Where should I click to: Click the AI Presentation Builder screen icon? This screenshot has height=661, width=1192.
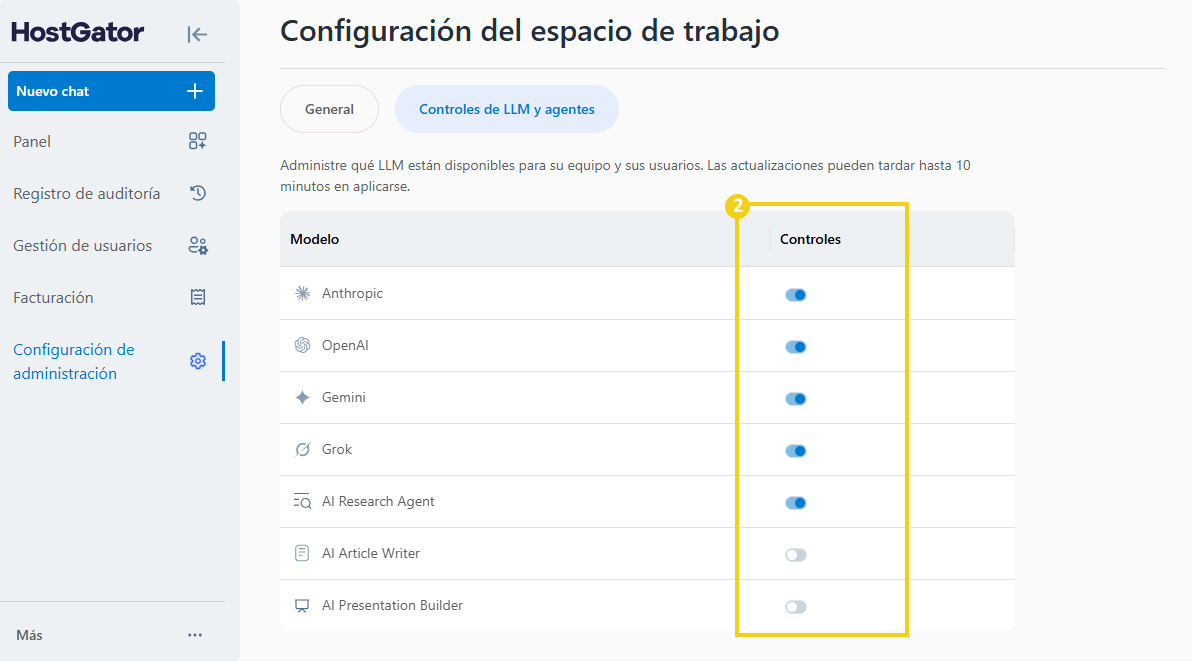pos(302,606)
